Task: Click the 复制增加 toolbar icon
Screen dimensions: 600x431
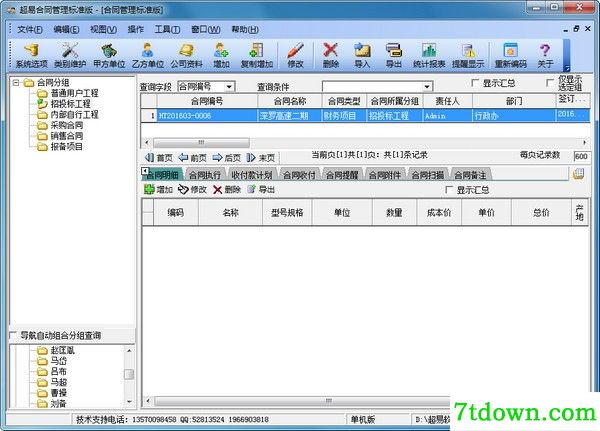Action: 256,56
